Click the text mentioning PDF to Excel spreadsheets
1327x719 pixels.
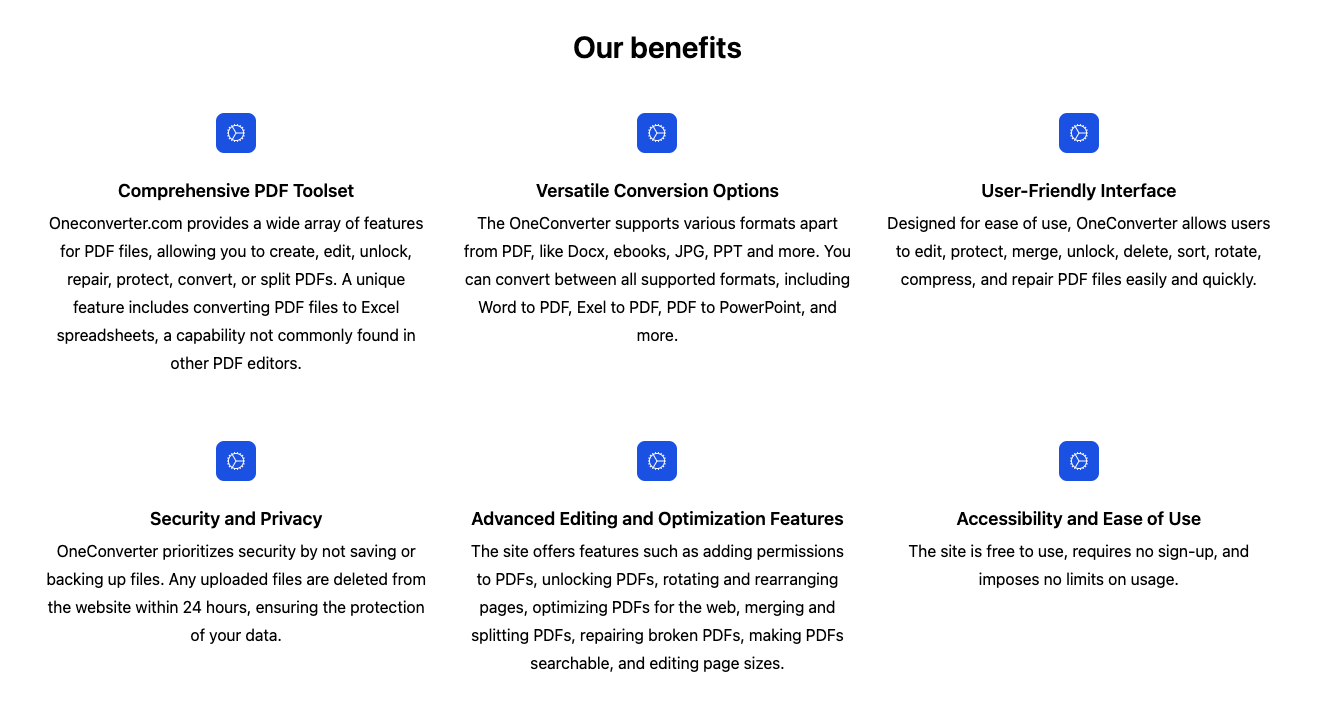[236, 321]
